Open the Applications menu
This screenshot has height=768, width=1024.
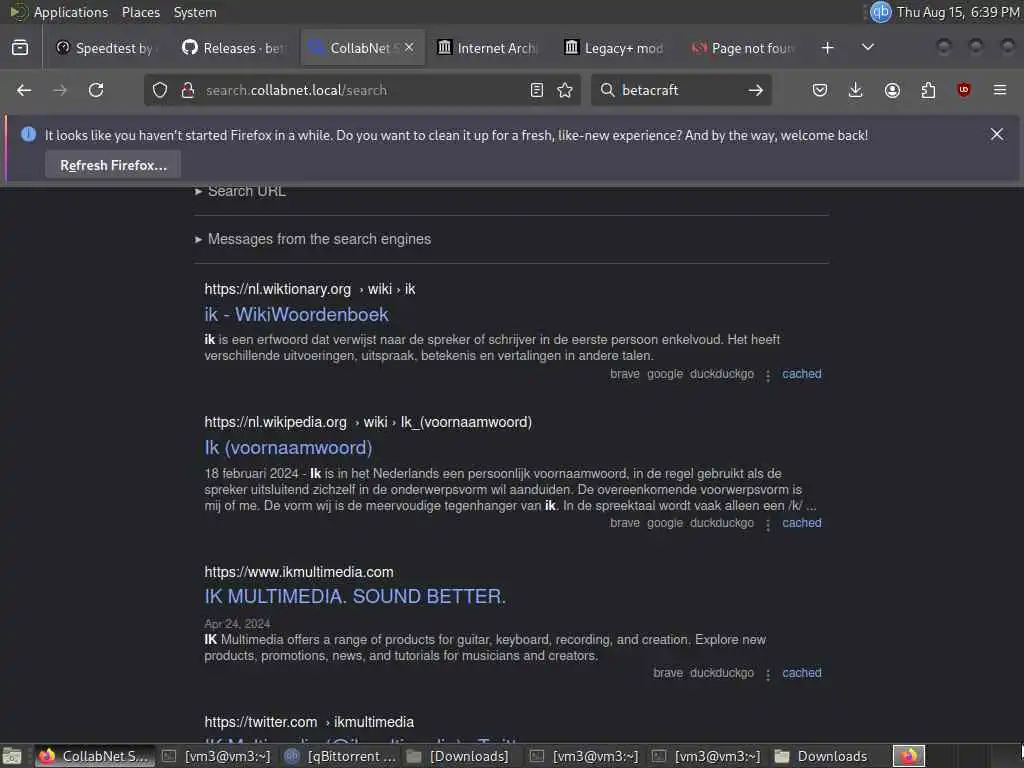tap(71, 12)
